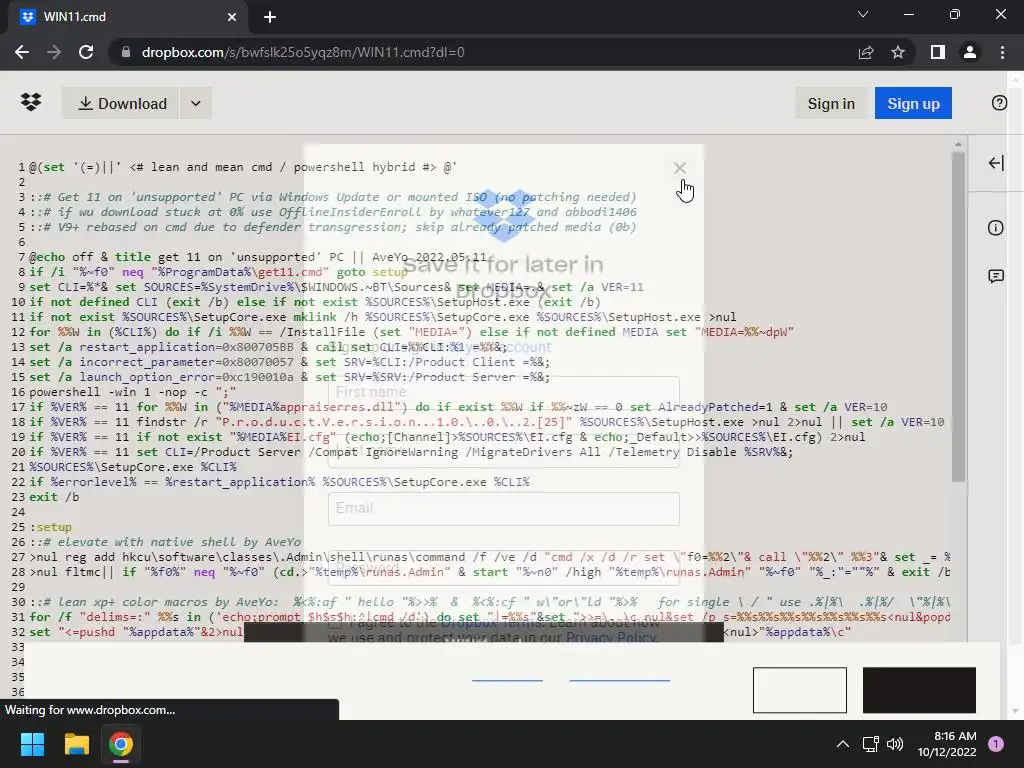The height and width of the screenshot is (768, 1024).
Task: Open the Privacy Policy link
Action: [611, 637]
